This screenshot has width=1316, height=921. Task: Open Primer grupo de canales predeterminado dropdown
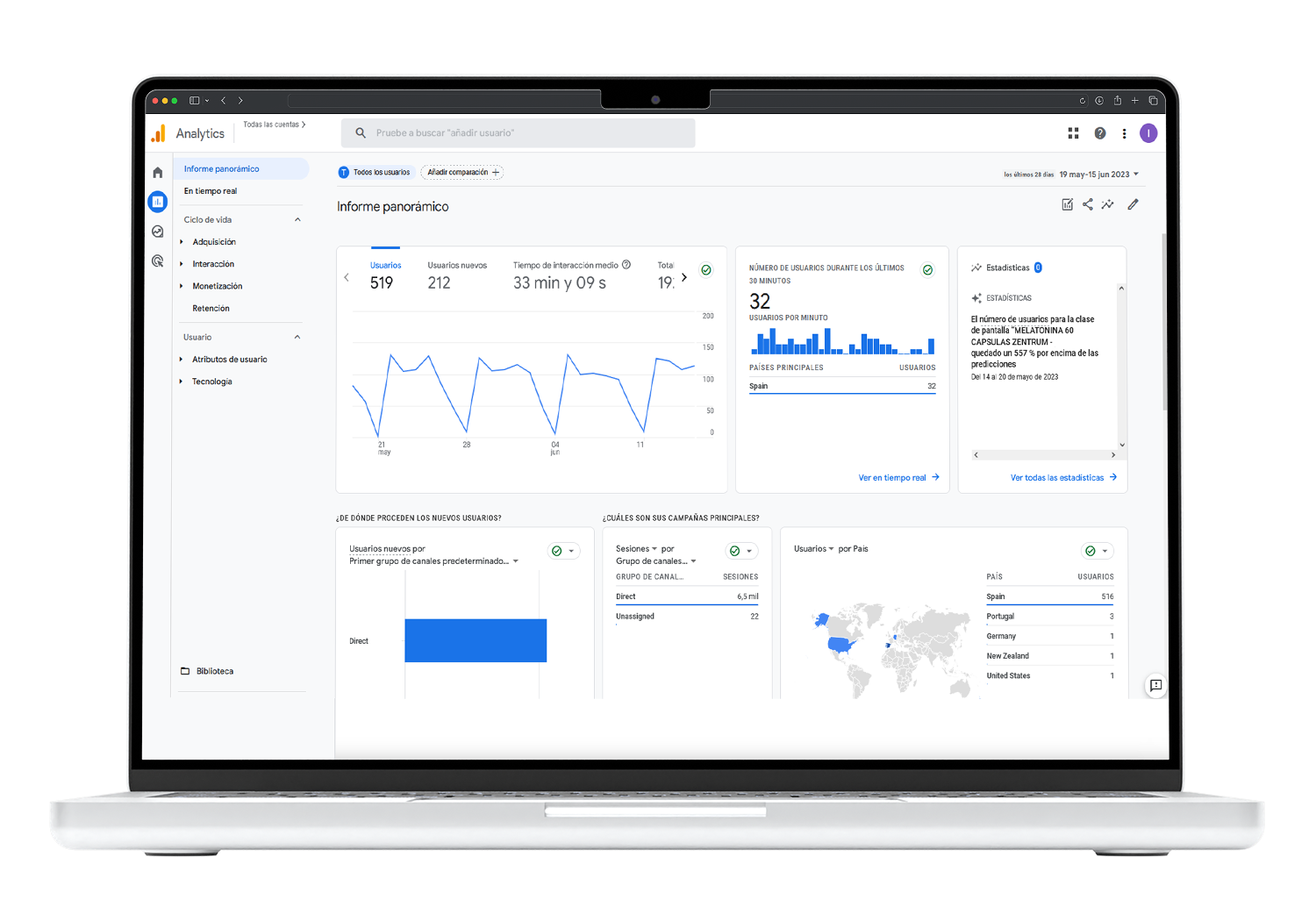point(433,561)
